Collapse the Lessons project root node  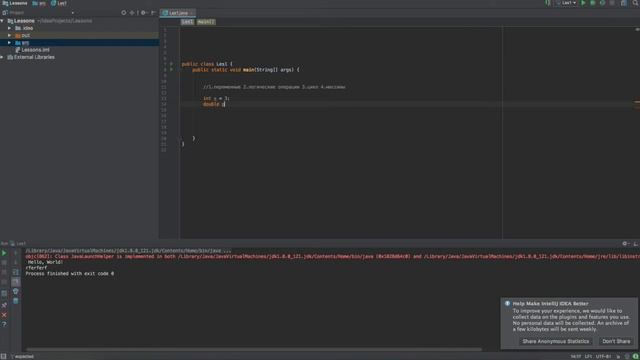(2, 21)
